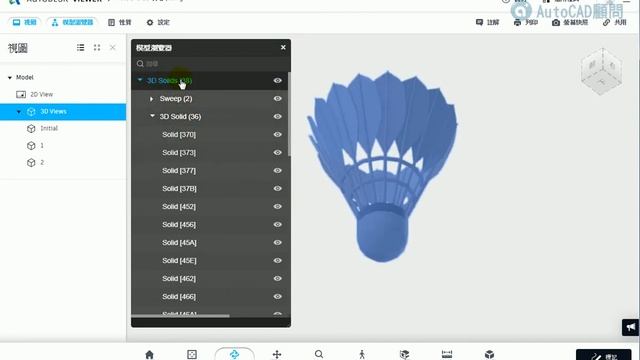Open the Section analysis tool

point(404,354)
